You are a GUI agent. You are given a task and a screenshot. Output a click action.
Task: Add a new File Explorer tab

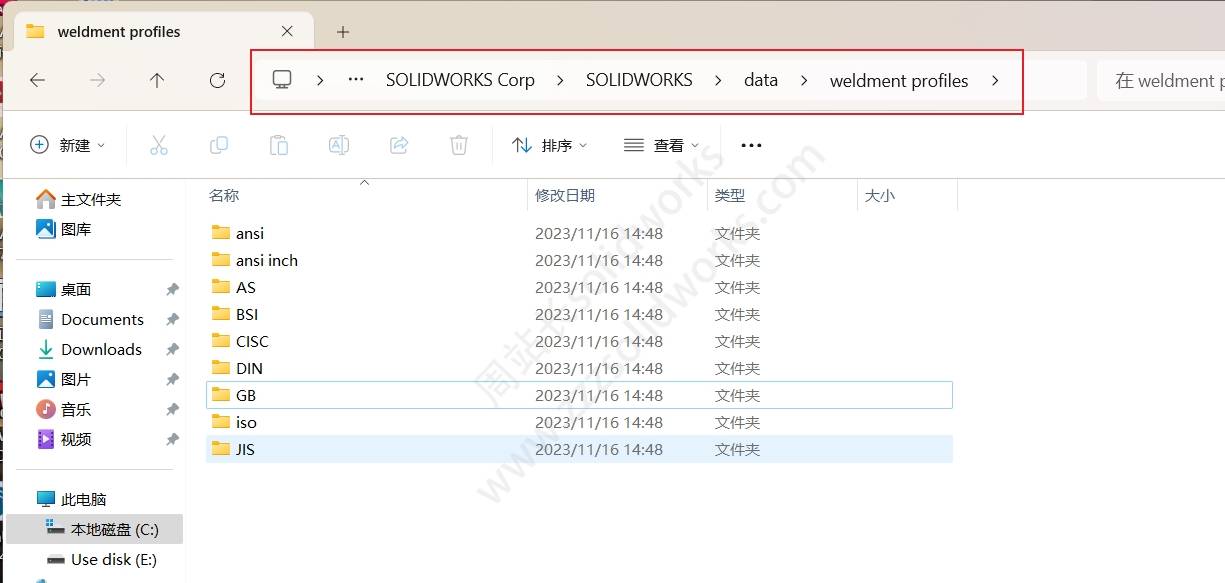[343, 32]
